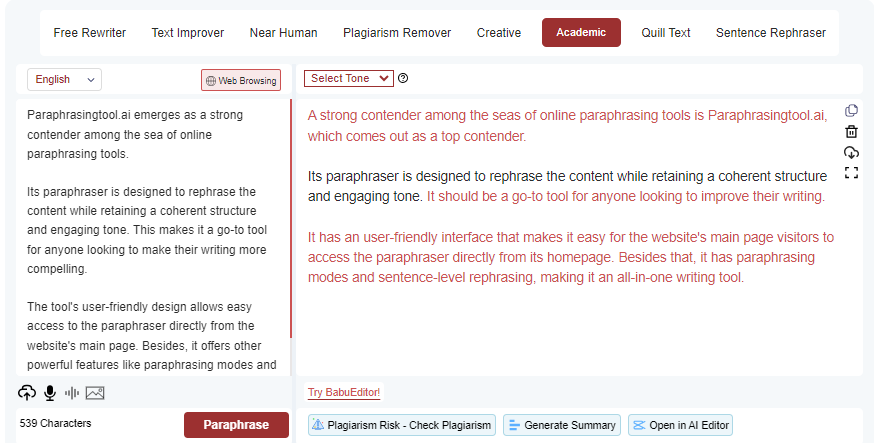874x443 pixels.
Task: Click the audio waveform icon
Action: pyautogui.click(x=72, y=393)
